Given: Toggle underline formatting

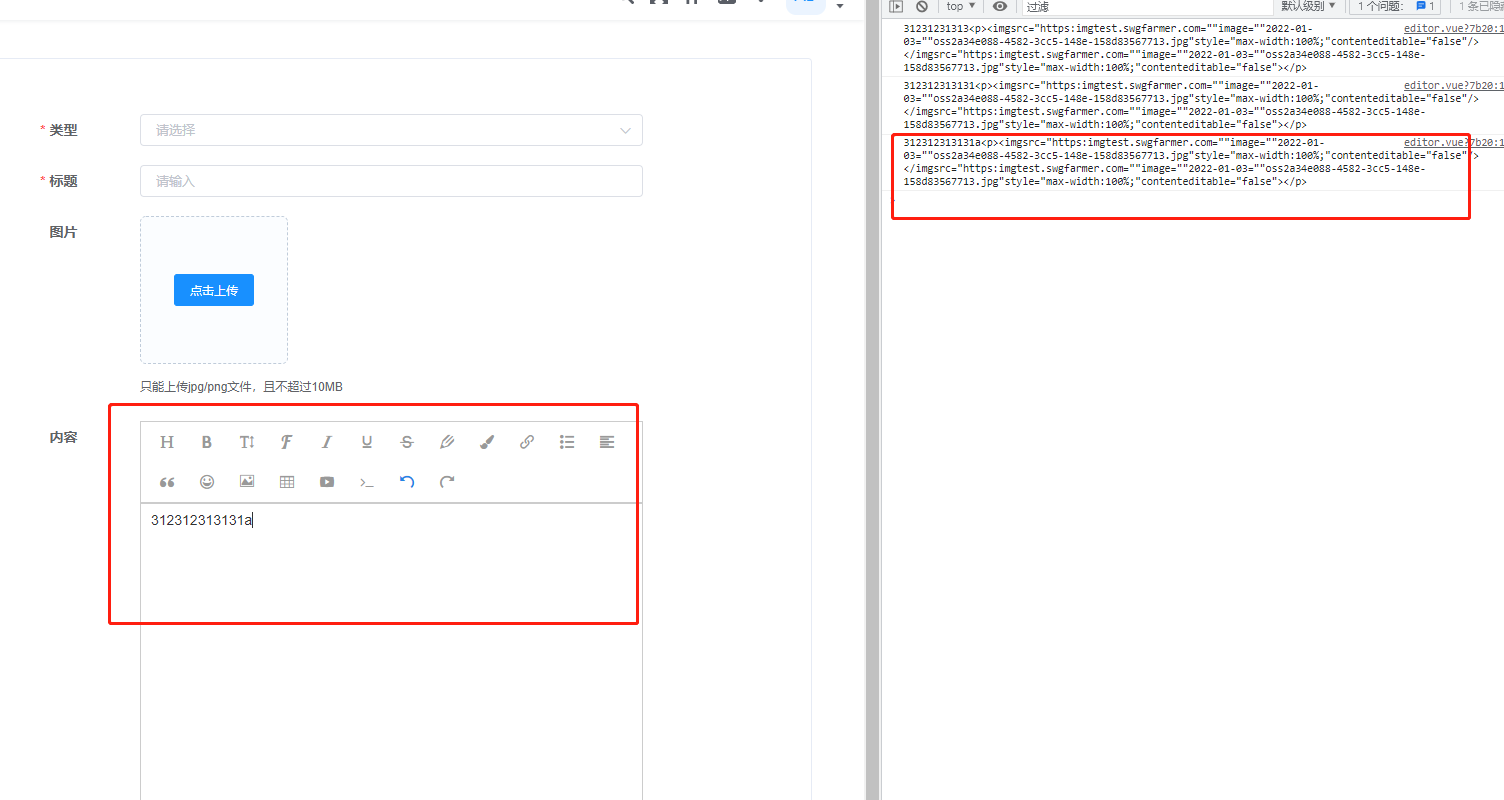Looking at the screenshot, I should tap(367, 442).
